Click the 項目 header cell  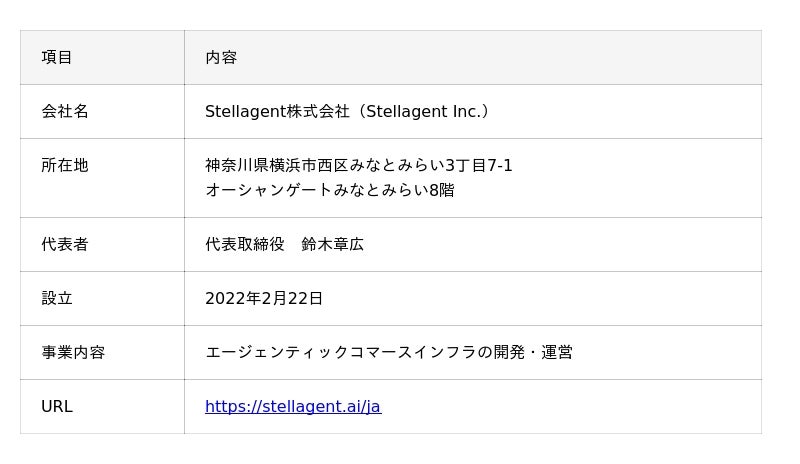pos(57,57)
